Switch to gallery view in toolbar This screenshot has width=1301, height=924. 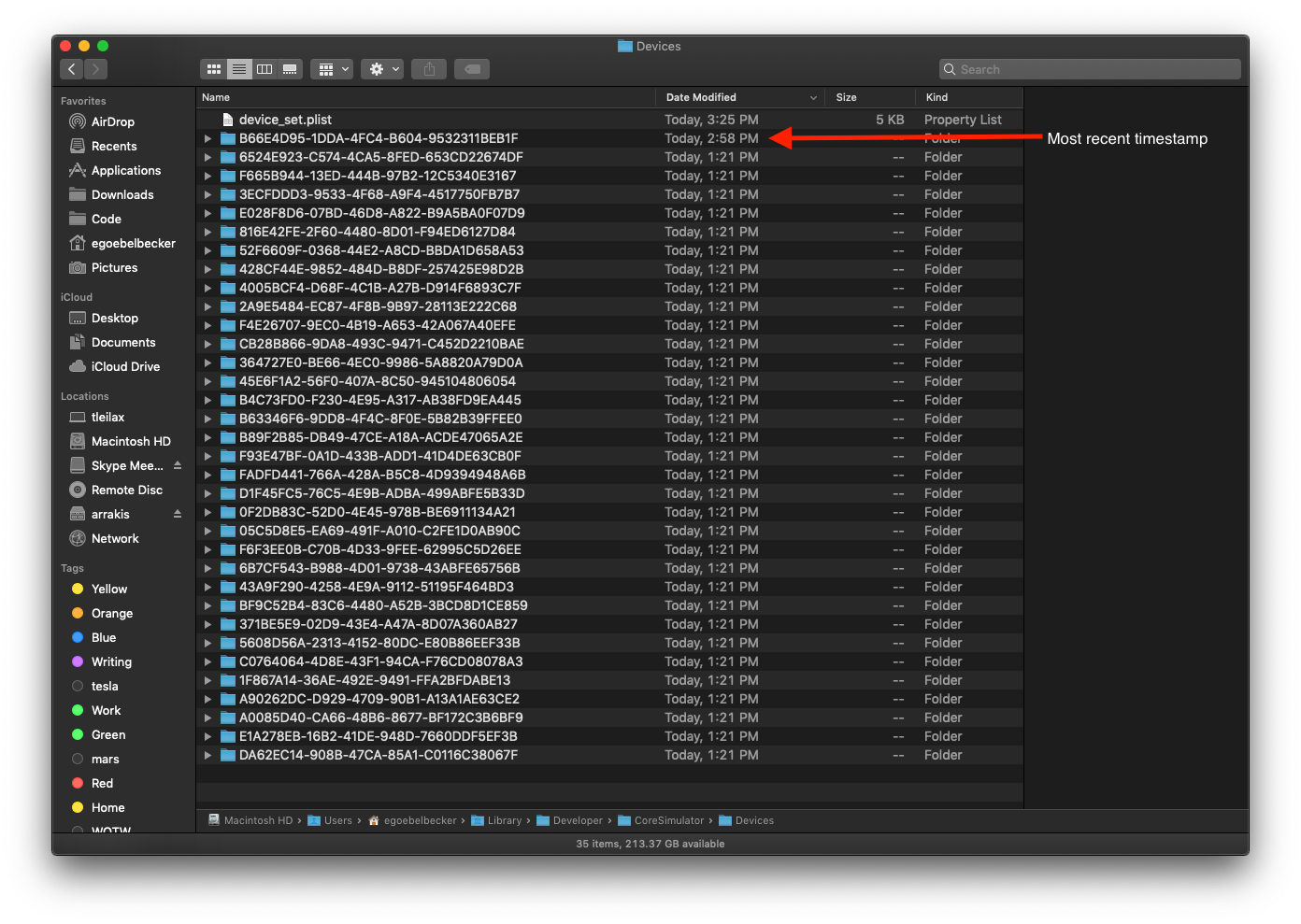click(x=290, y=69)
